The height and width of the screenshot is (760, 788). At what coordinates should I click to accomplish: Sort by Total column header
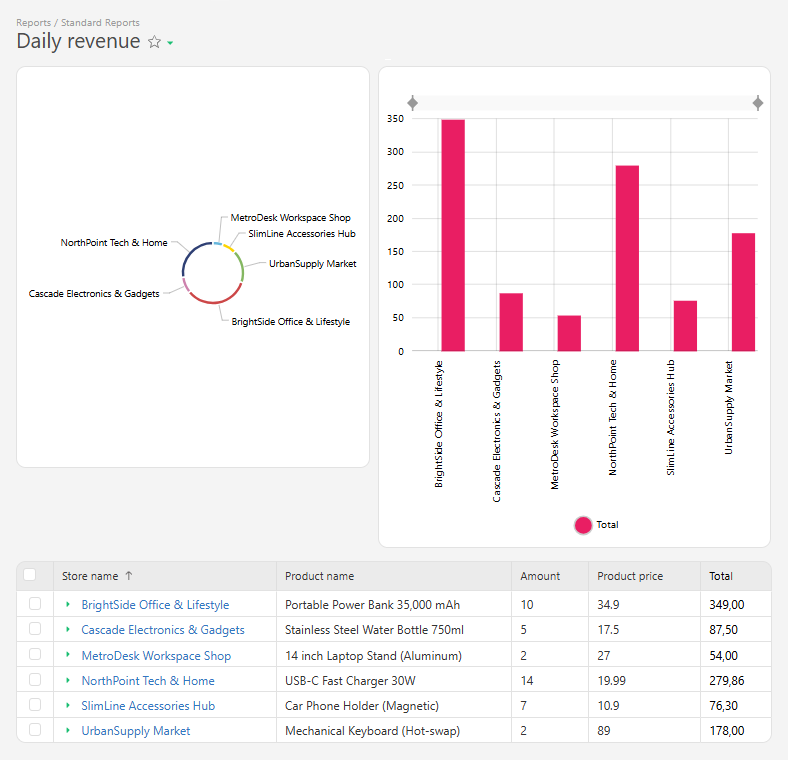[x=721, y=576]
